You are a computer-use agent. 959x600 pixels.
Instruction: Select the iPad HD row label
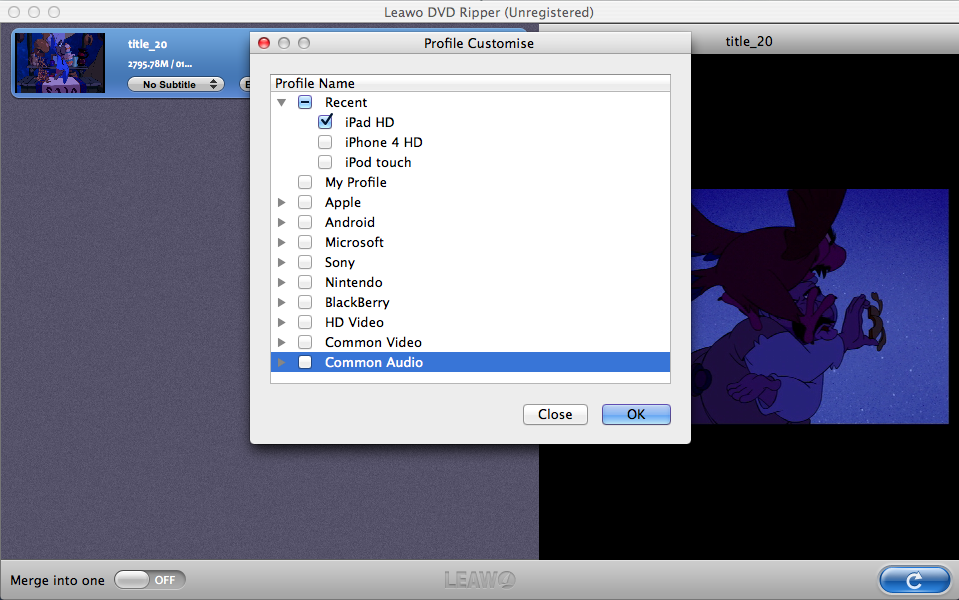coord(369,122)
